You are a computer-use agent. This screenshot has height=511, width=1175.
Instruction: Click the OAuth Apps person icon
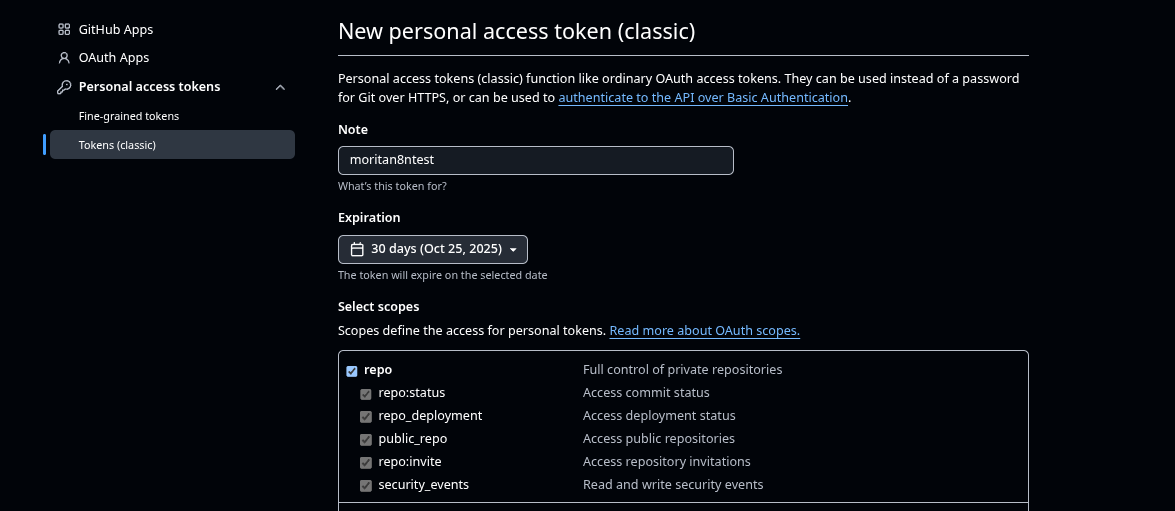(64, 58)
